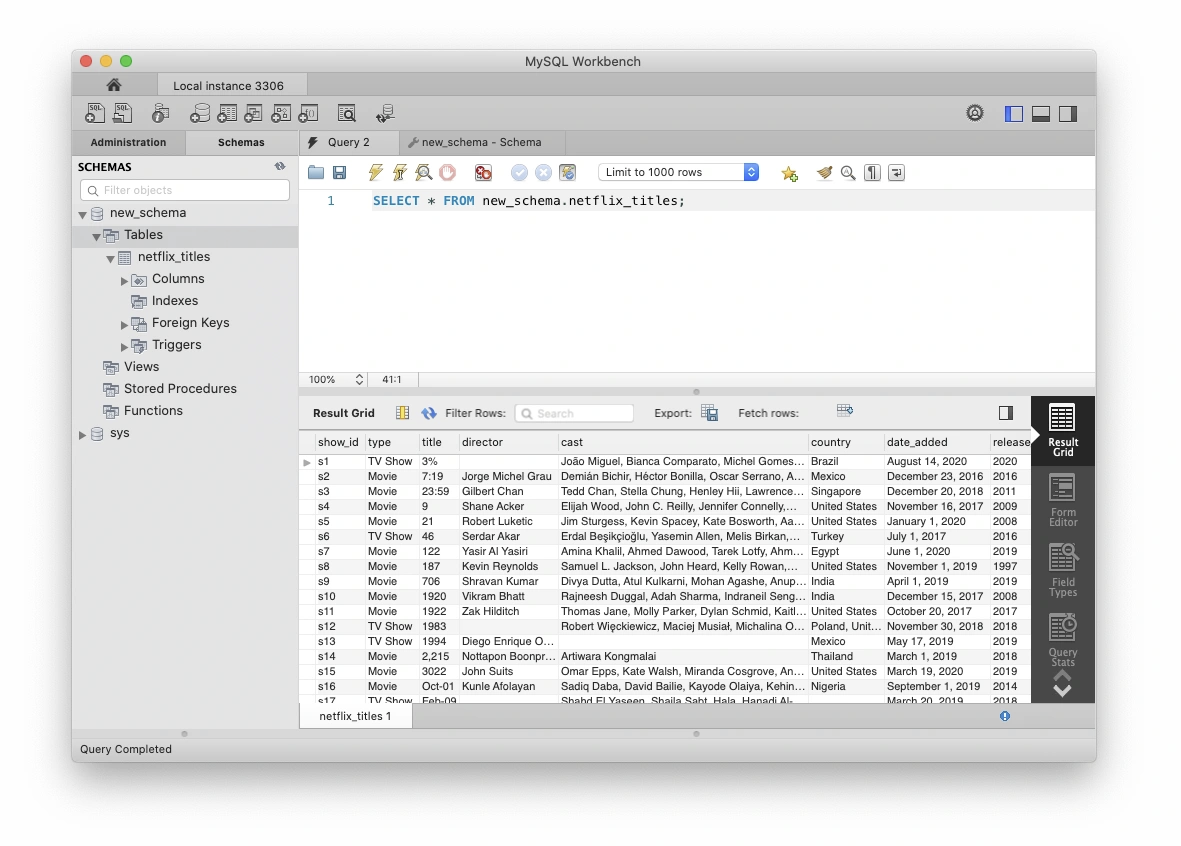The width and height of the screenshot is (1181, 846).
Task: Click the Filter Rows search field
Action: [x=574, y=412]
